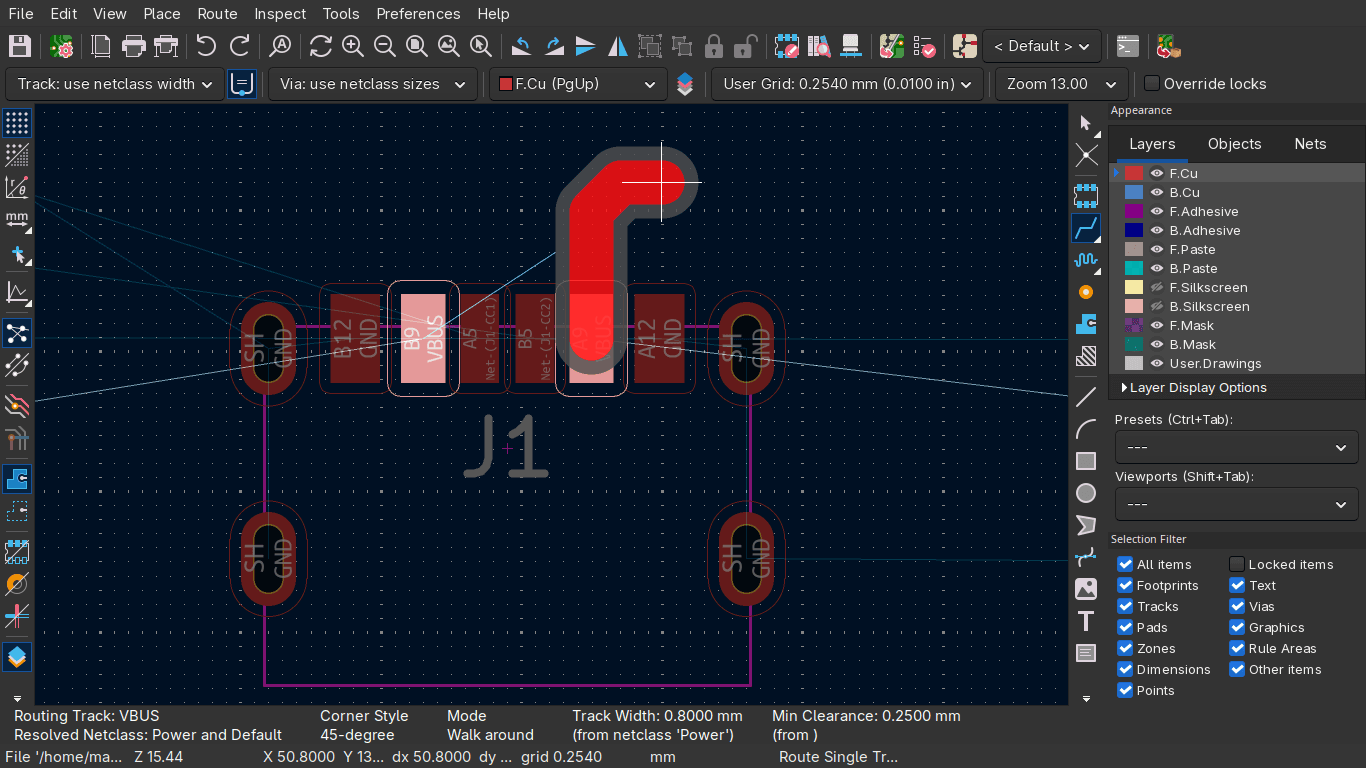Image resolution: width=1366 pixels, height=768 pixels.
Task: Toggle grid dots display
Action: 17,123
